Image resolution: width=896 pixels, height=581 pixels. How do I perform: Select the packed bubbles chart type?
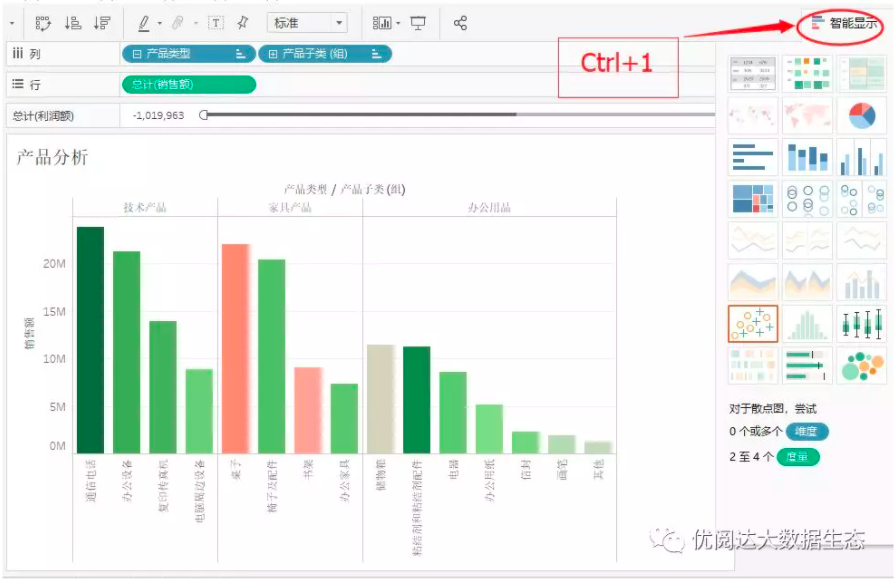pyautogui.click(x=862, y=366)
